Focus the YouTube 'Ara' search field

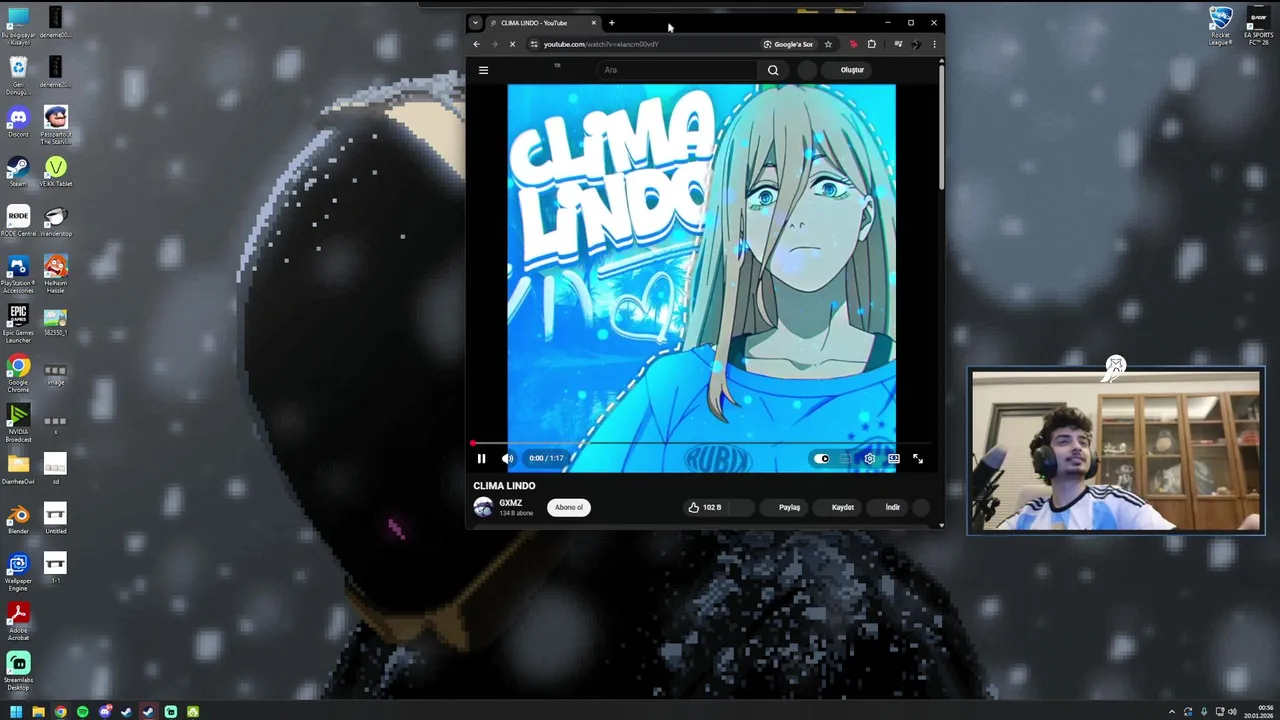[678, 70]
